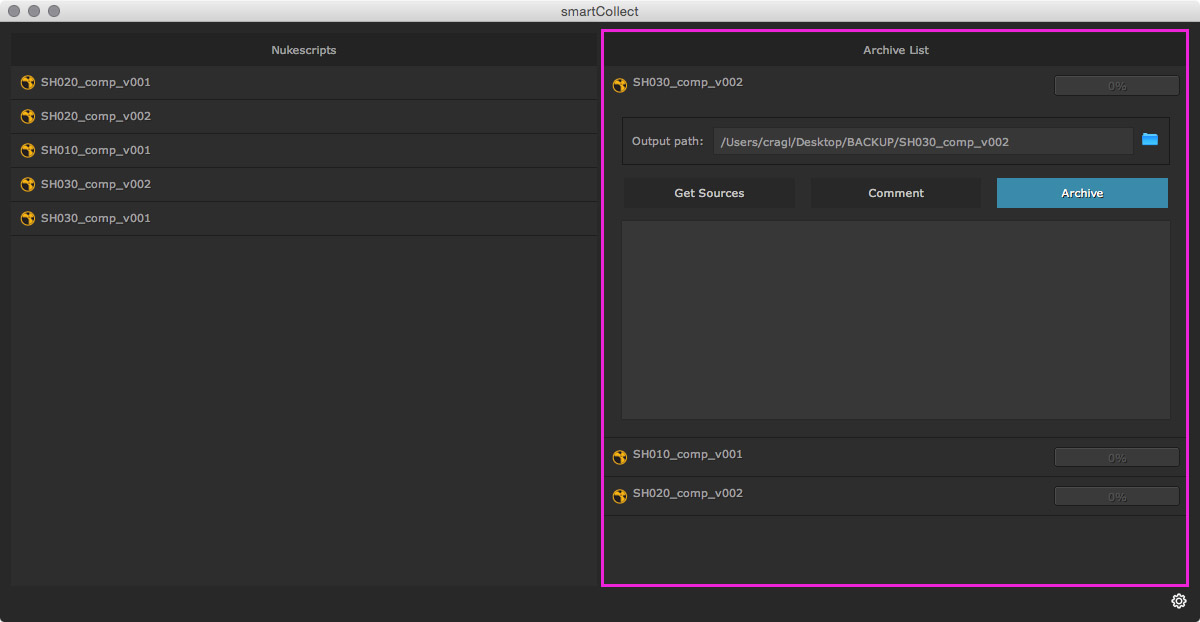Expand SH010_comp_v001 in the Archive List

pyautogui.click(x=688, y=455)
